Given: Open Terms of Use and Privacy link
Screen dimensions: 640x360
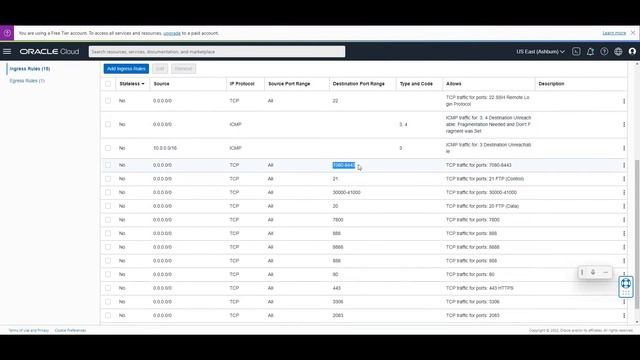Looking at the screenshot, I should 29,330.
